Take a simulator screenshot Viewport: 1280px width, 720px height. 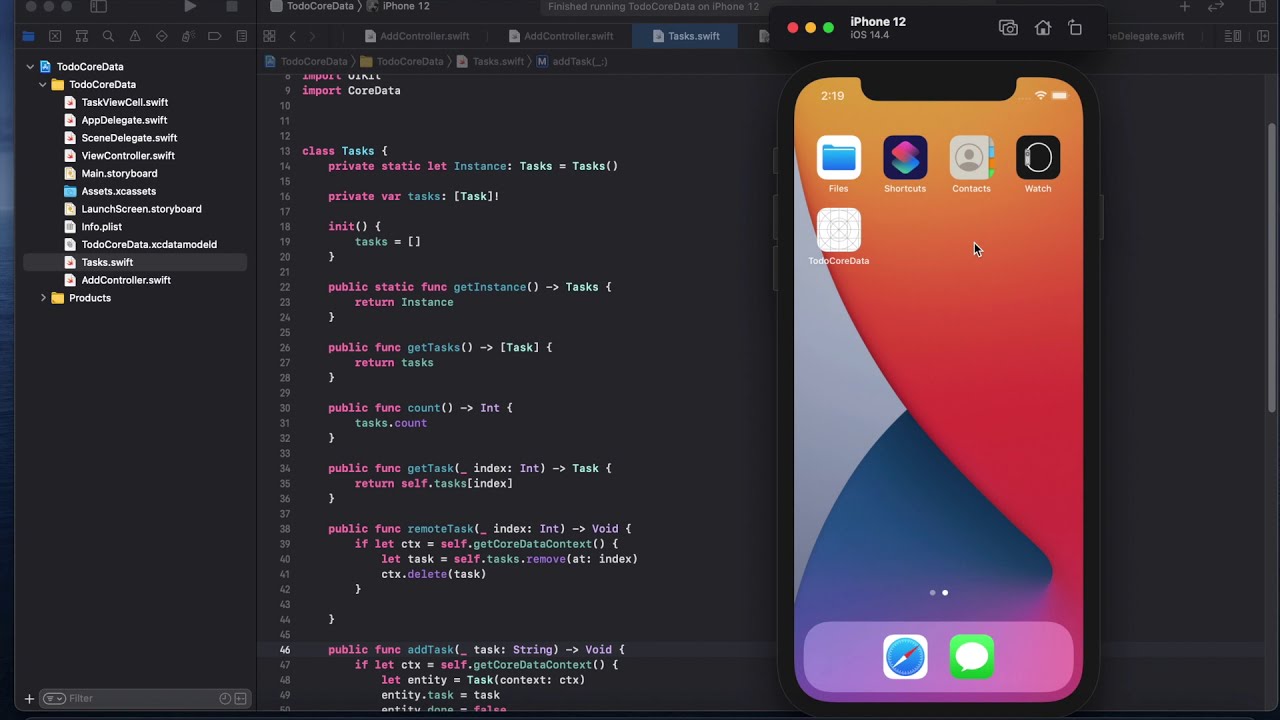[1008, 28]
